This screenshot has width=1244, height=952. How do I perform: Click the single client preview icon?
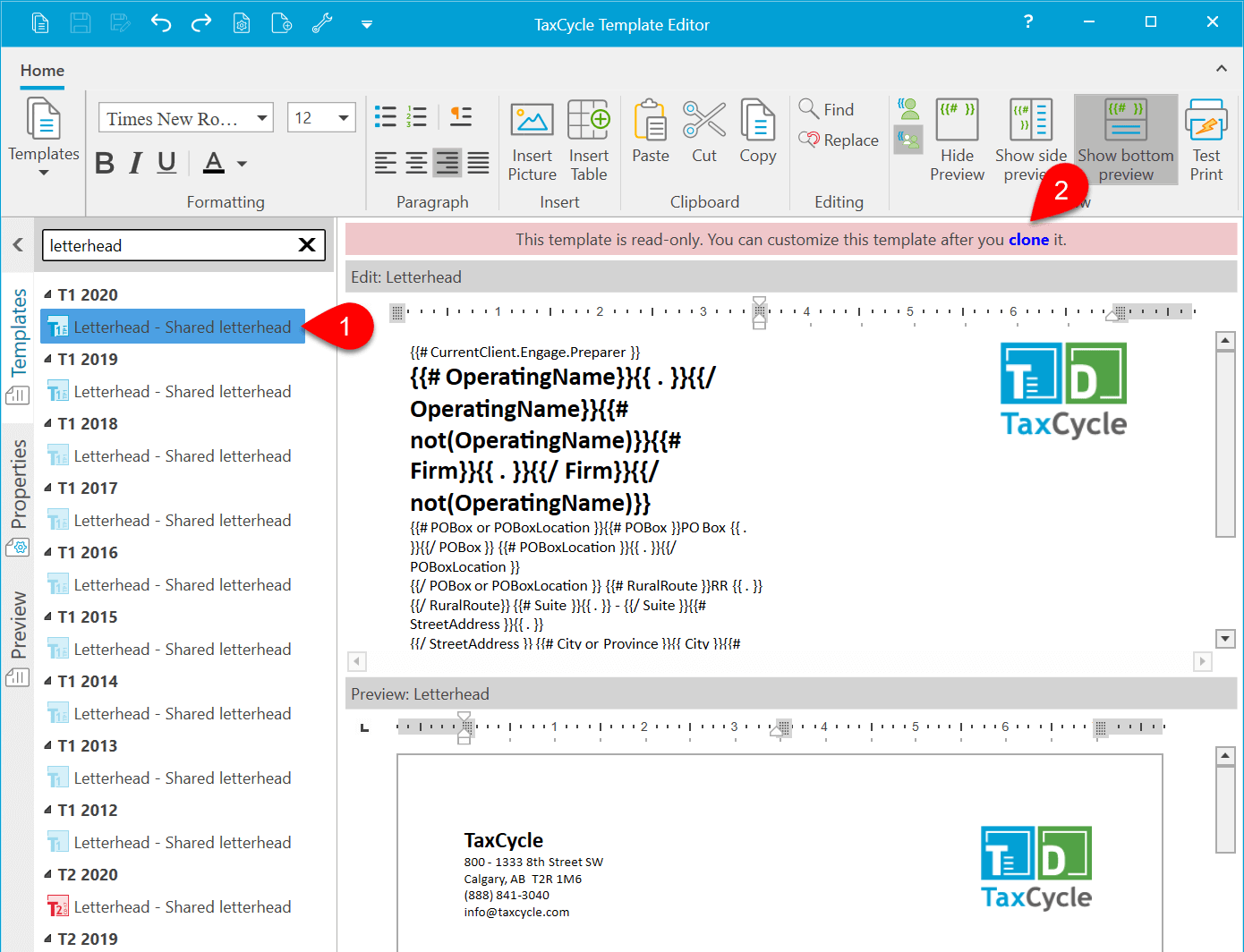click(908, 110)
